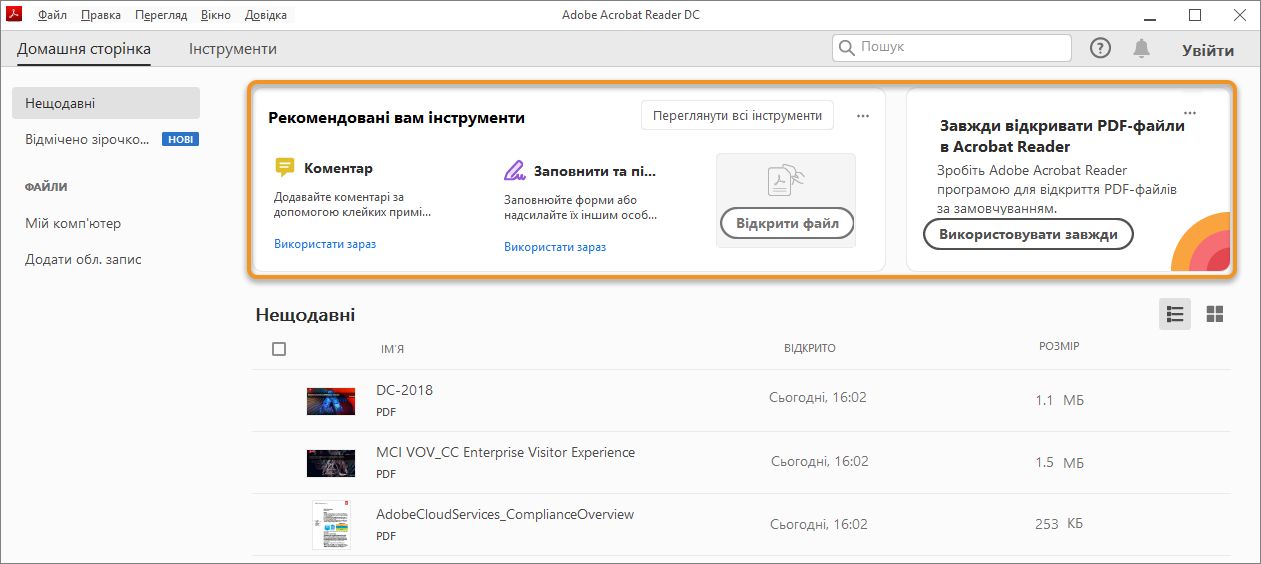The image size is (1261, 564).
Task: Click the Відкрити файл button
Action: [787, 223]
